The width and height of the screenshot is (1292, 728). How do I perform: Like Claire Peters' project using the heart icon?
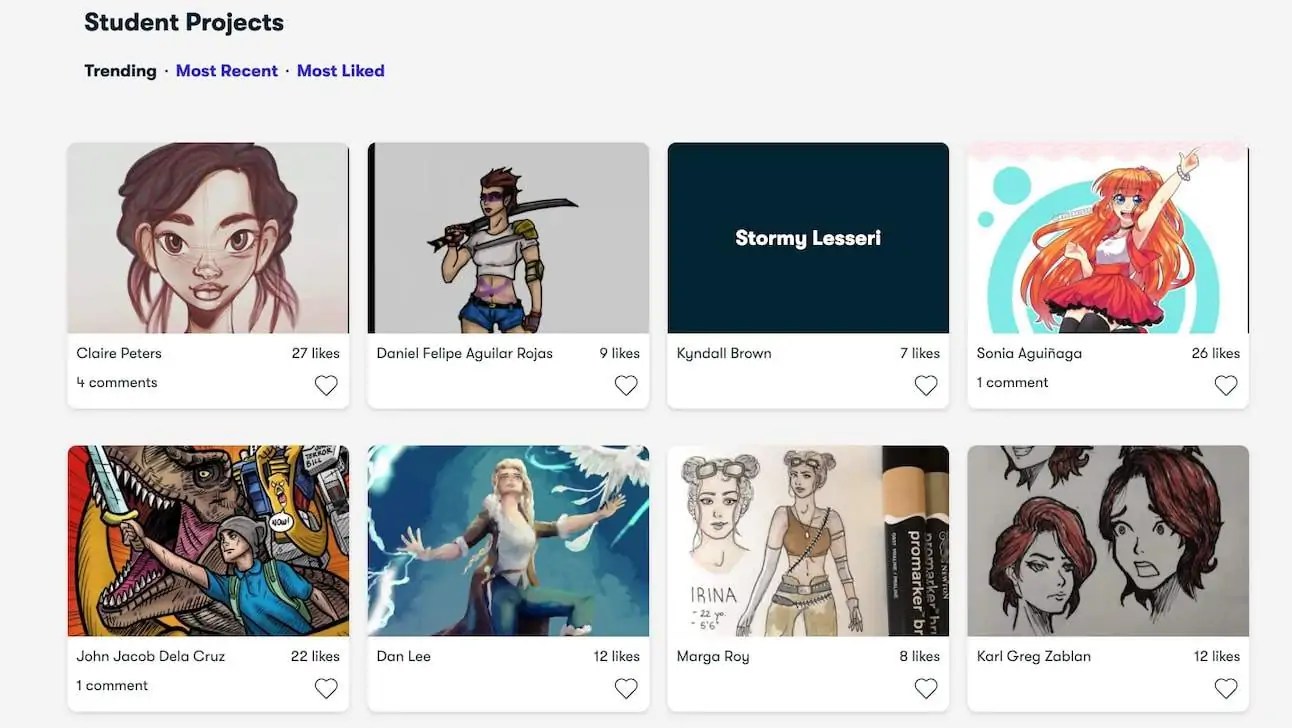click(325, 384)
